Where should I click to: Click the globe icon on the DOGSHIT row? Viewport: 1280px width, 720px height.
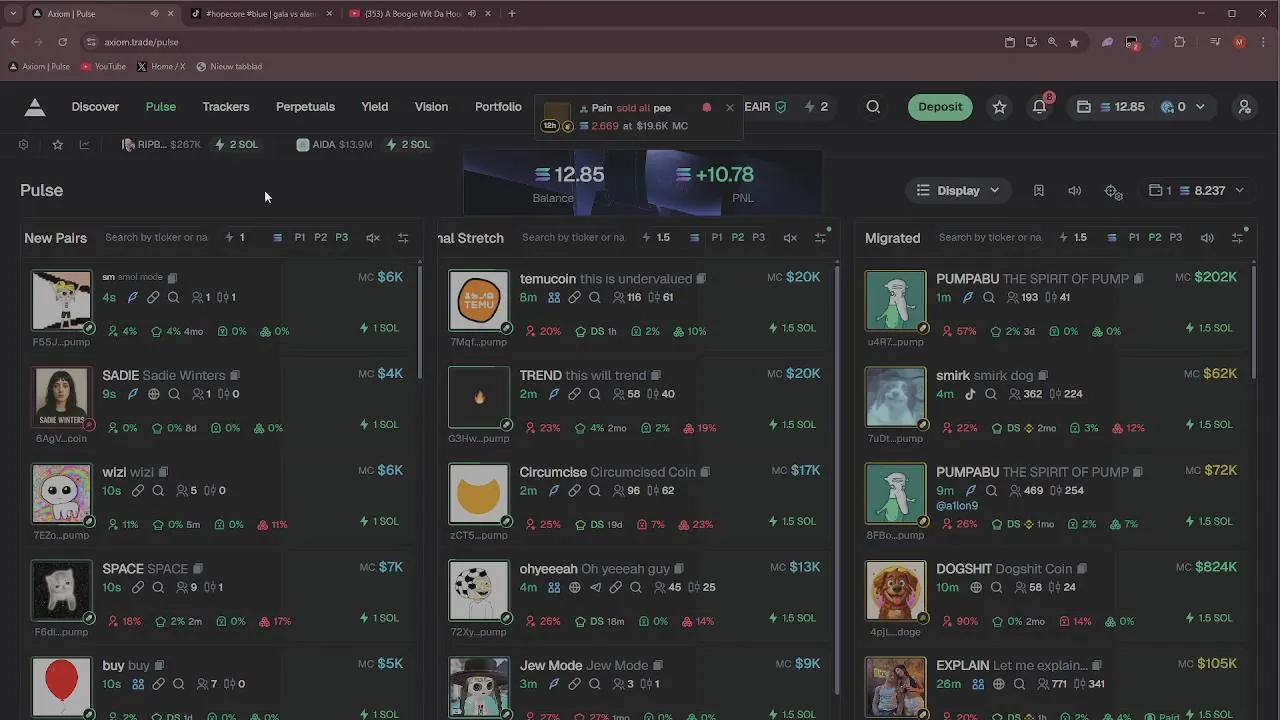(x=976, y=587)
